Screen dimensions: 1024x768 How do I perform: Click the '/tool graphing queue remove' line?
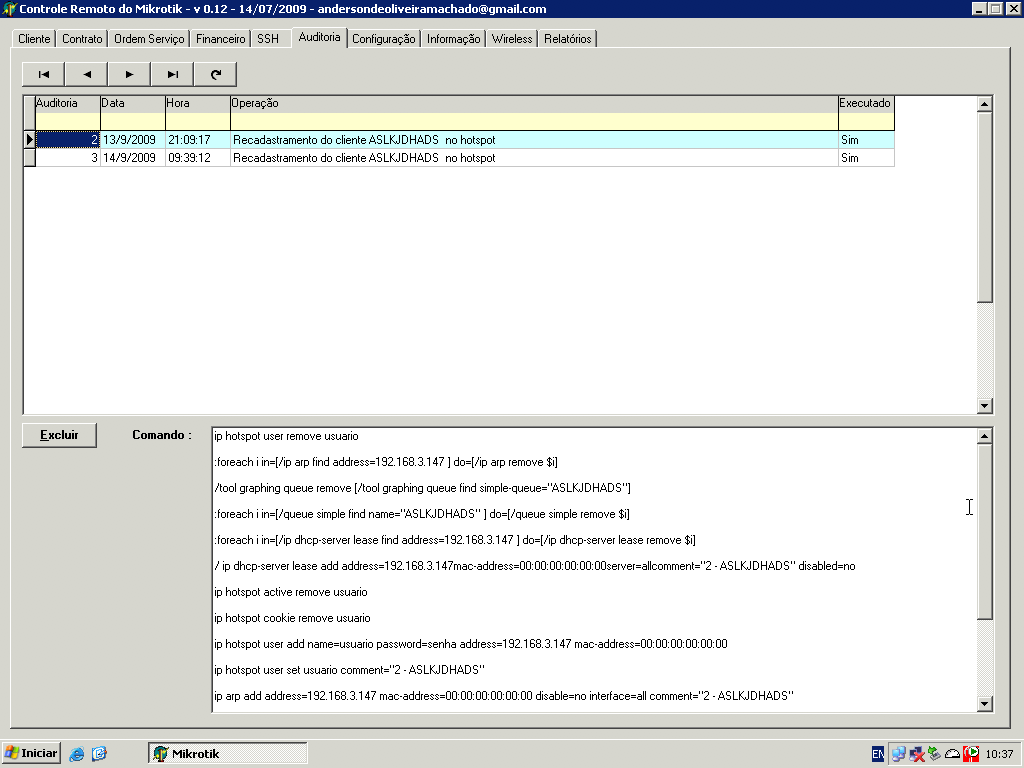[x=423, y=488]
